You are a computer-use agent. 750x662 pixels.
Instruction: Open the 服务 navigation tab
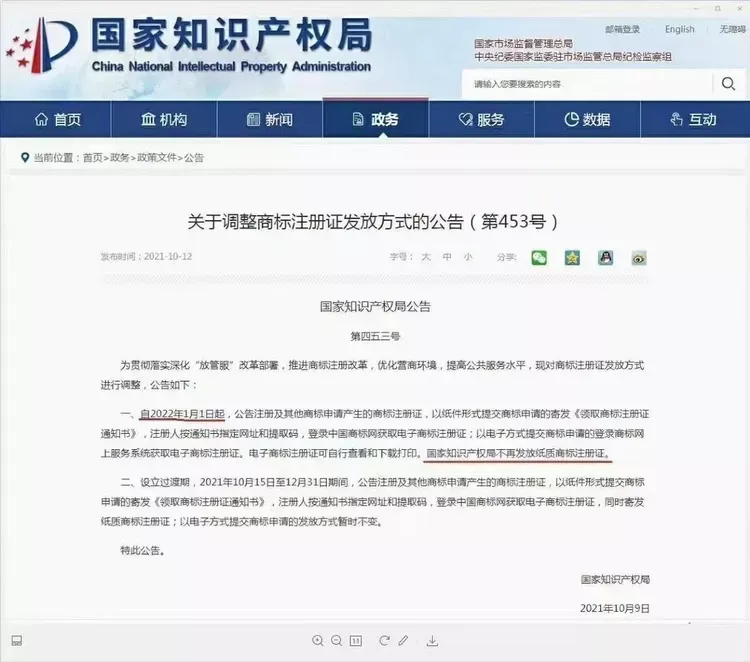pyautogui.click(x=481, y=119)
